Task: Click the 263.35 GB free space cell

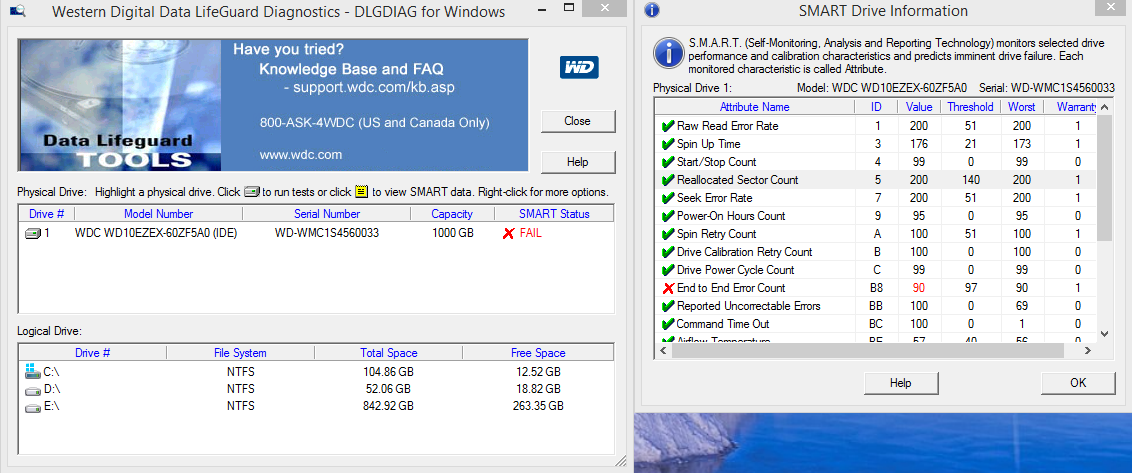Action: (537, 407)
